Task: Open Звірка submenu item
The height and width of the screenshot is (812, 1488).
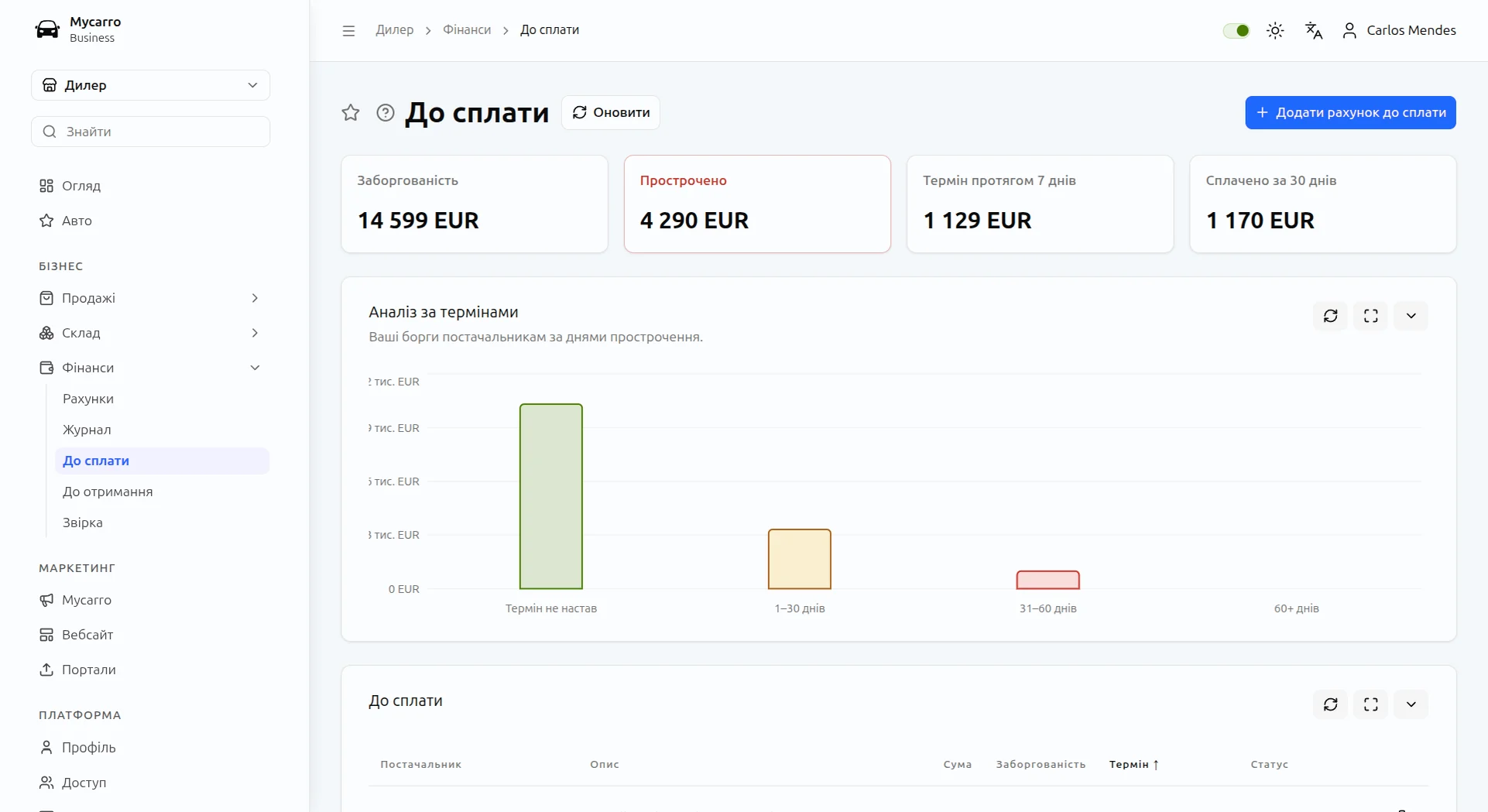Action: click(x=162, y=522)
